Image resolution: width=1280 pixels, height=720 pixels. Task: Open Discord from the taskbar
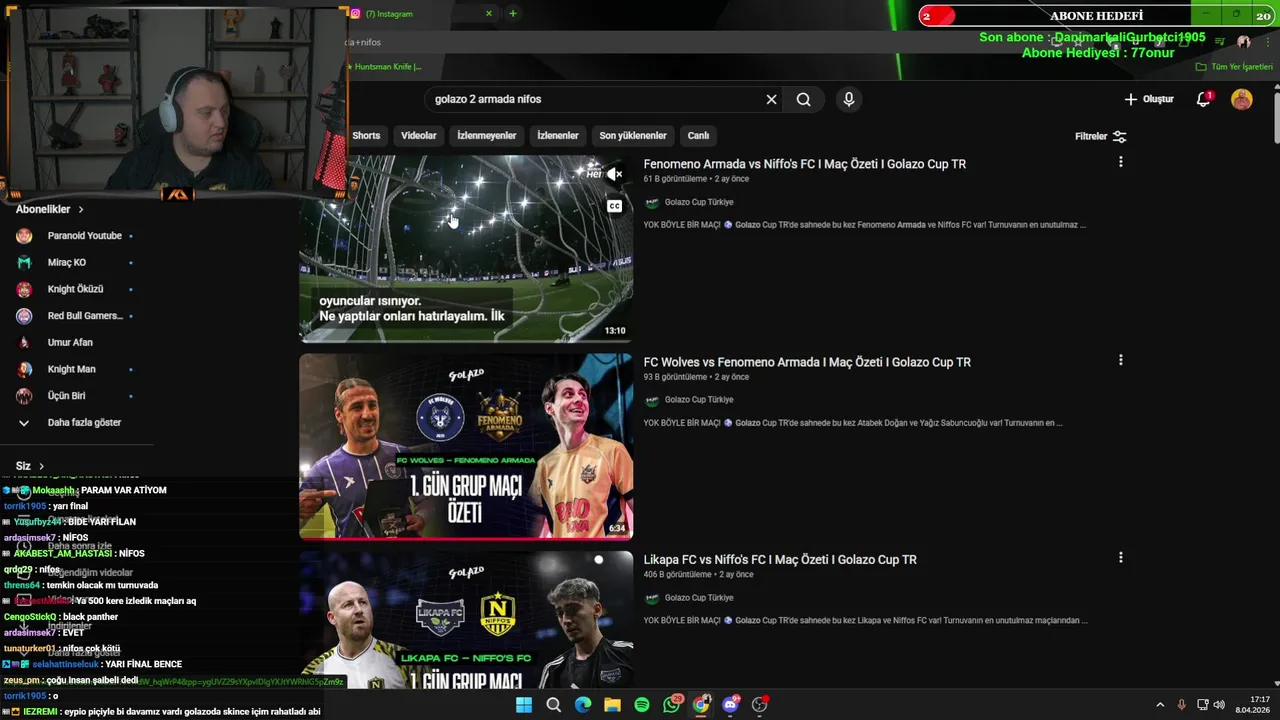730,705
